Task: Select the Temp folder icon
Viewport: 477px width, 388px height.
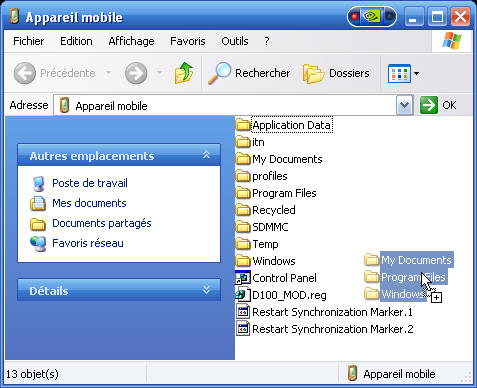Action: coord(243,244)
